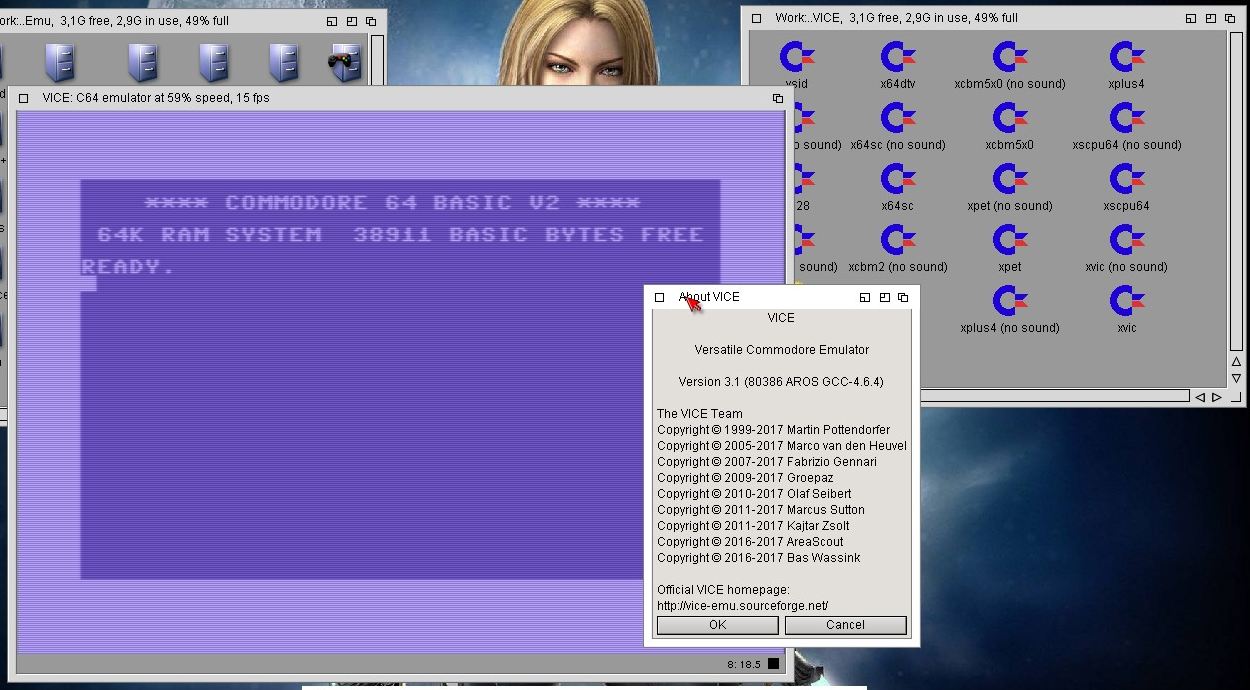Click the Kajtar Zsolt copyright line
The height and width of the screenshot is (690, 1250).
(x=753, y=526)
